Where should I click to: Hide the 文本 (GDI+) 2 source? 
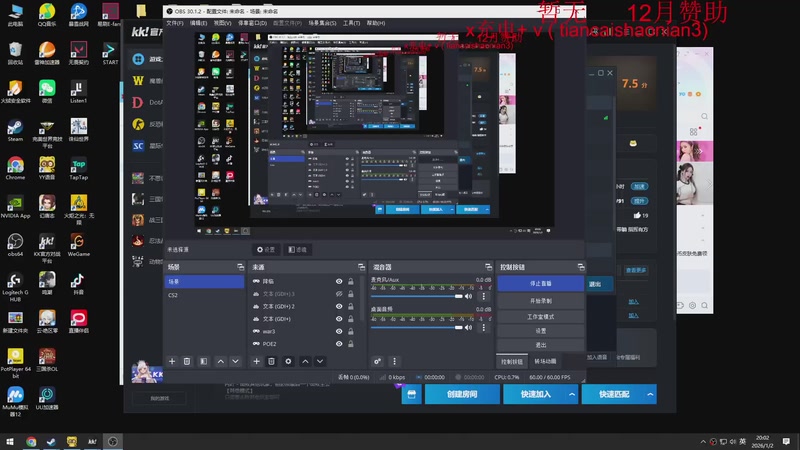(x=339, y=306)
